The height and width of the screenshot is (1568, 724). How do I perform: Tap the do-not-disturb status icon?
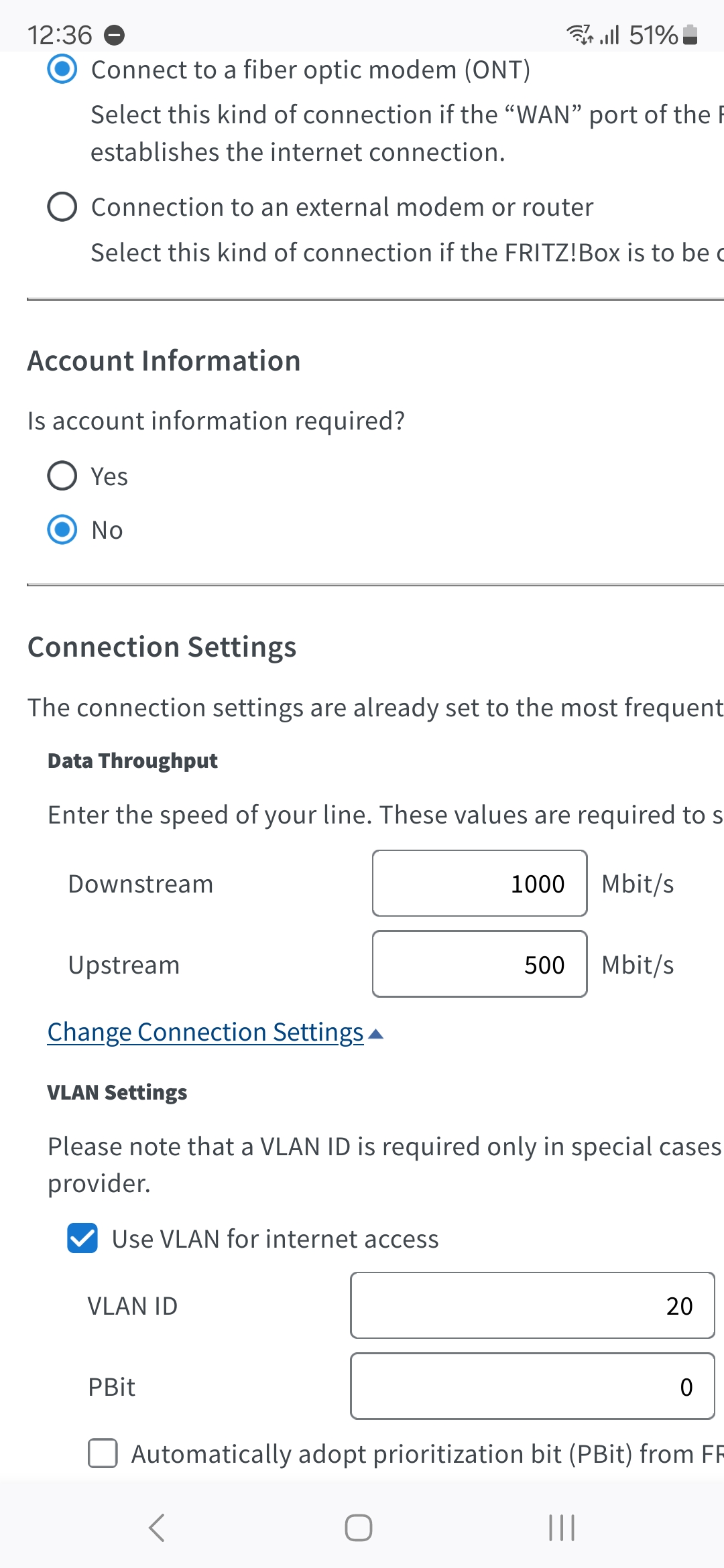click(115, 35)
